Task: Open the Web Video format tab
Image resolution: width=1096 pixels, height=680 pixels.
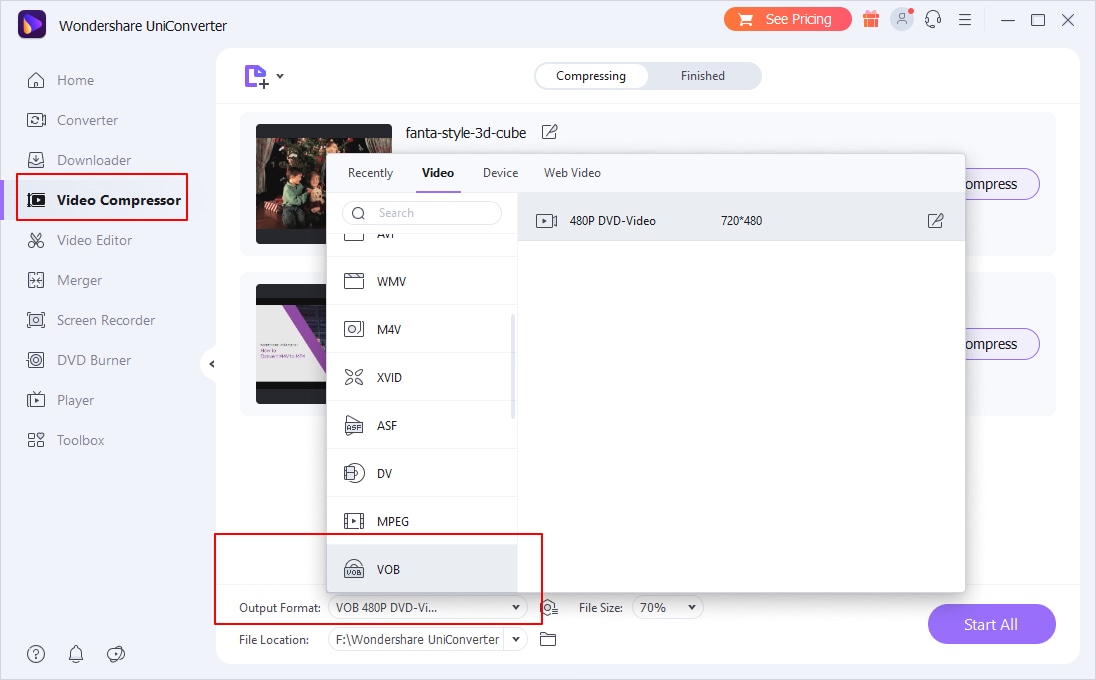Action: click(572, 173)
